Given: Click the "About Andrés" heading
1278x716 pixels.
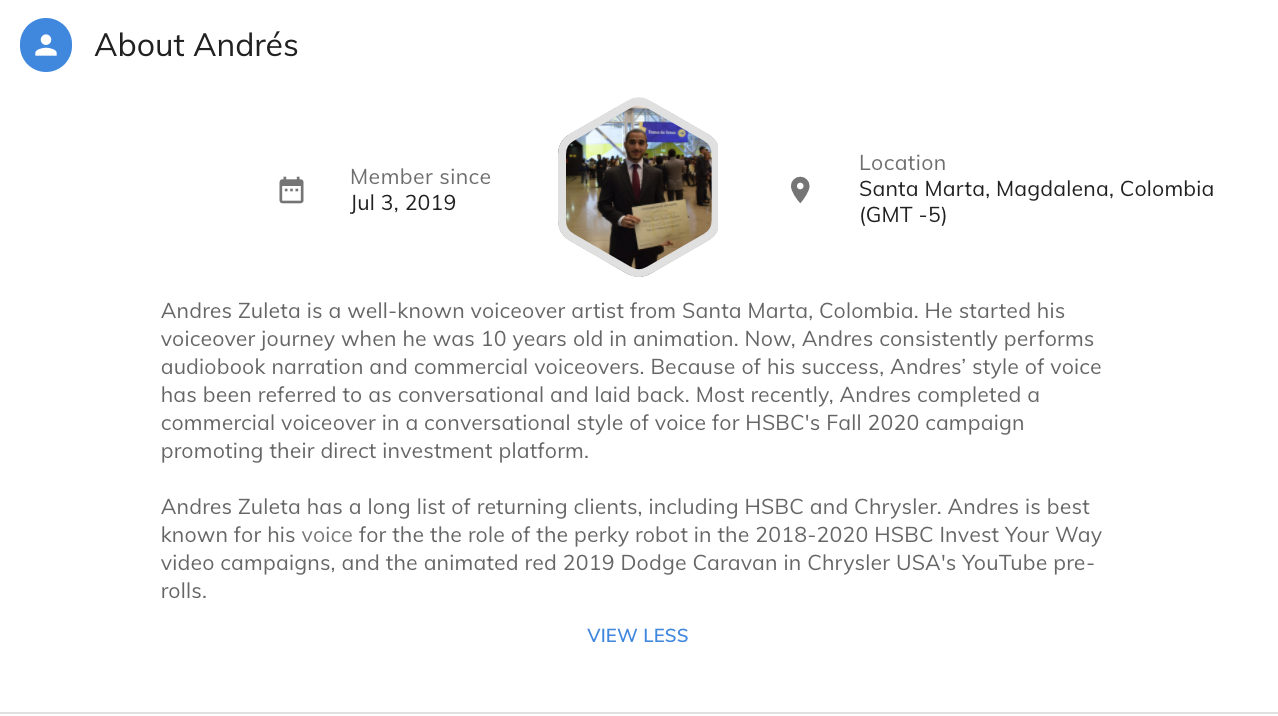Looking at the screenshot, I should click(x=196, y=45).
